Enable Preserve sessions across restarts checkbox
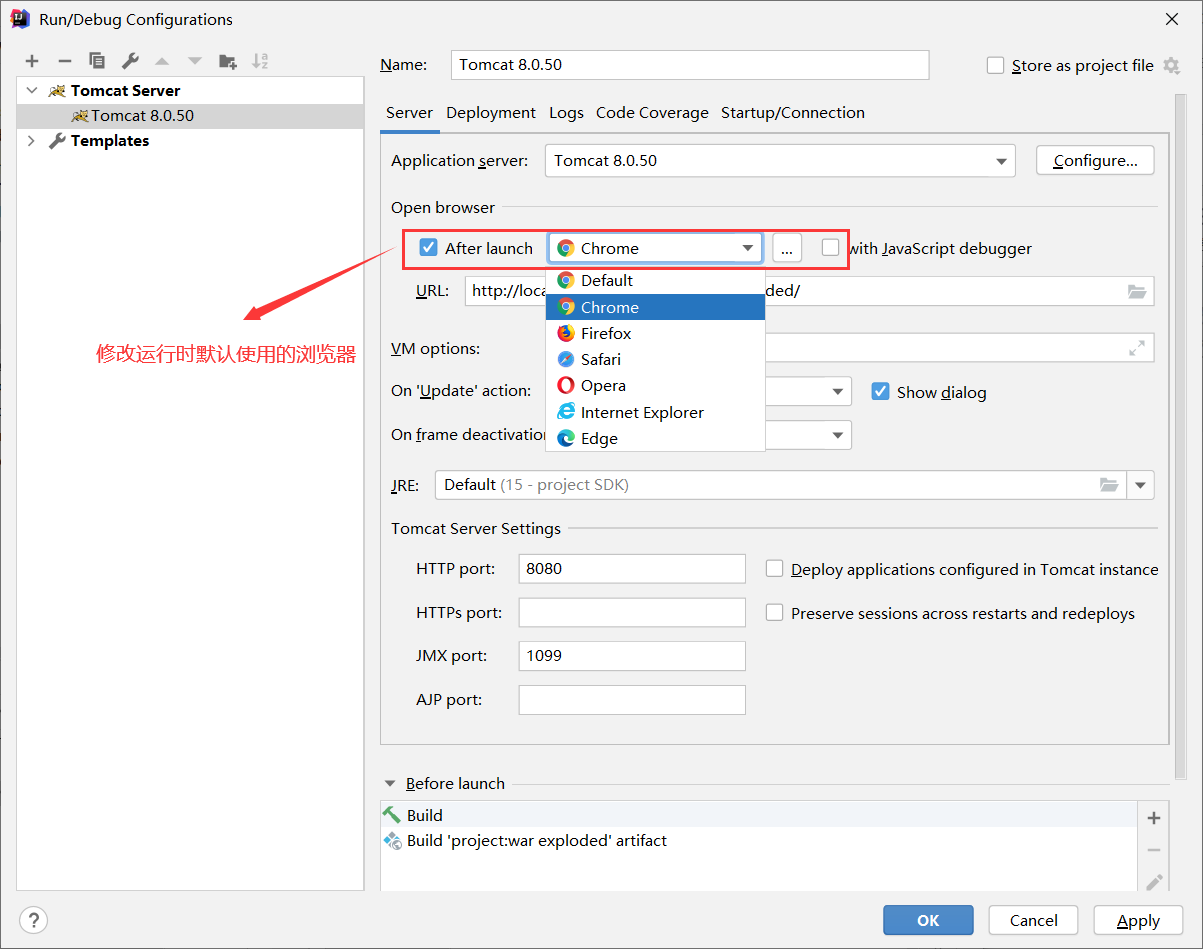The height and width of the screenshot is (949, 1203). (774, 613)
